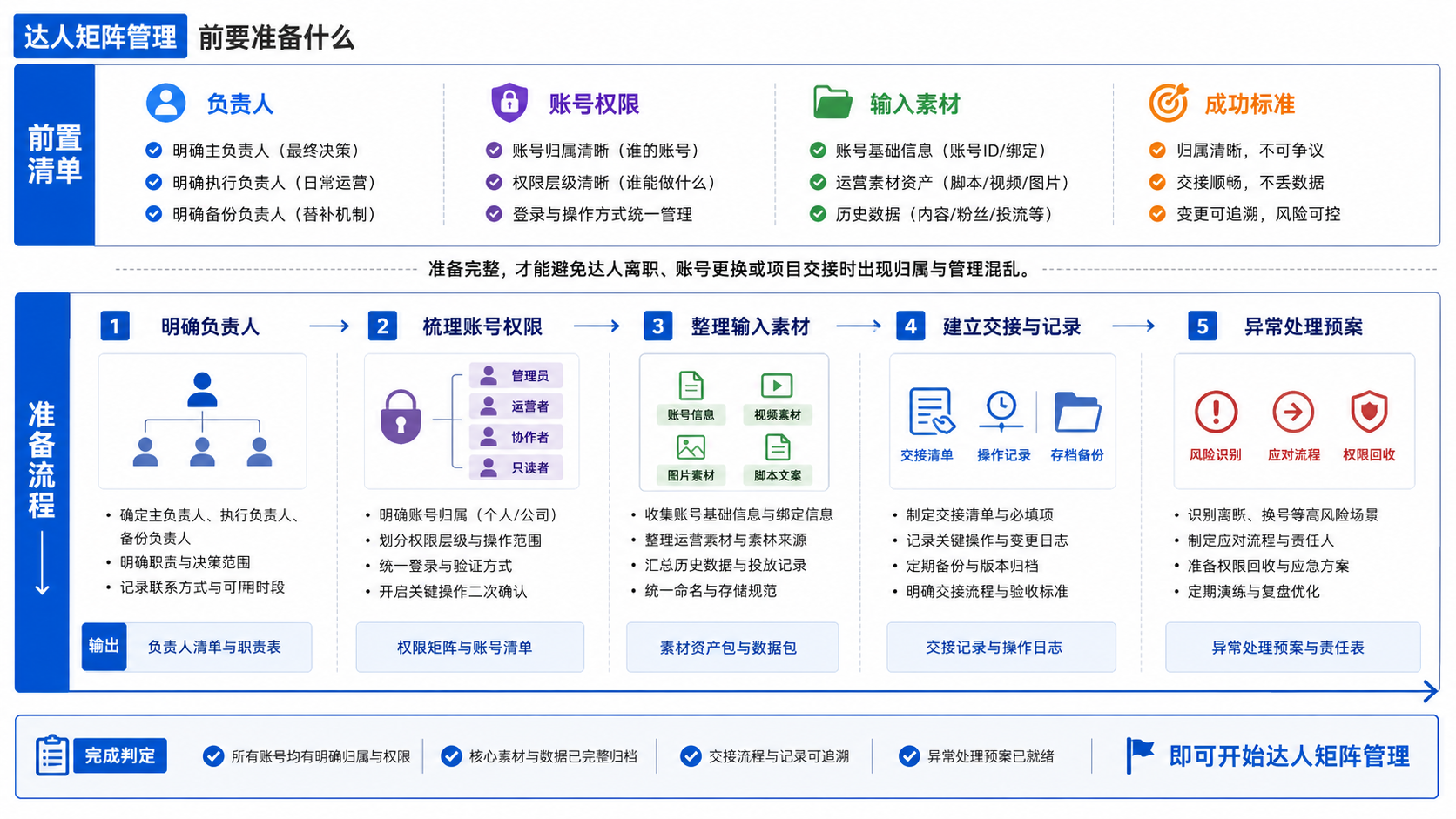Click the 素材资产包与数据包 output button

[x=732, y=647]
